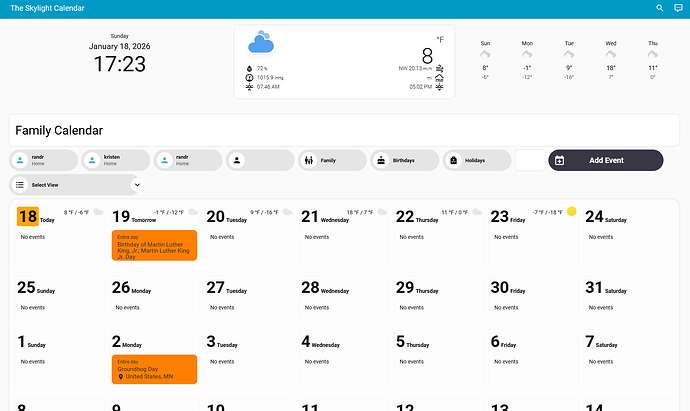Select Saturday 24 day cell
The width and height of the screenshot is (690, 411).
(x=628, y=235)
